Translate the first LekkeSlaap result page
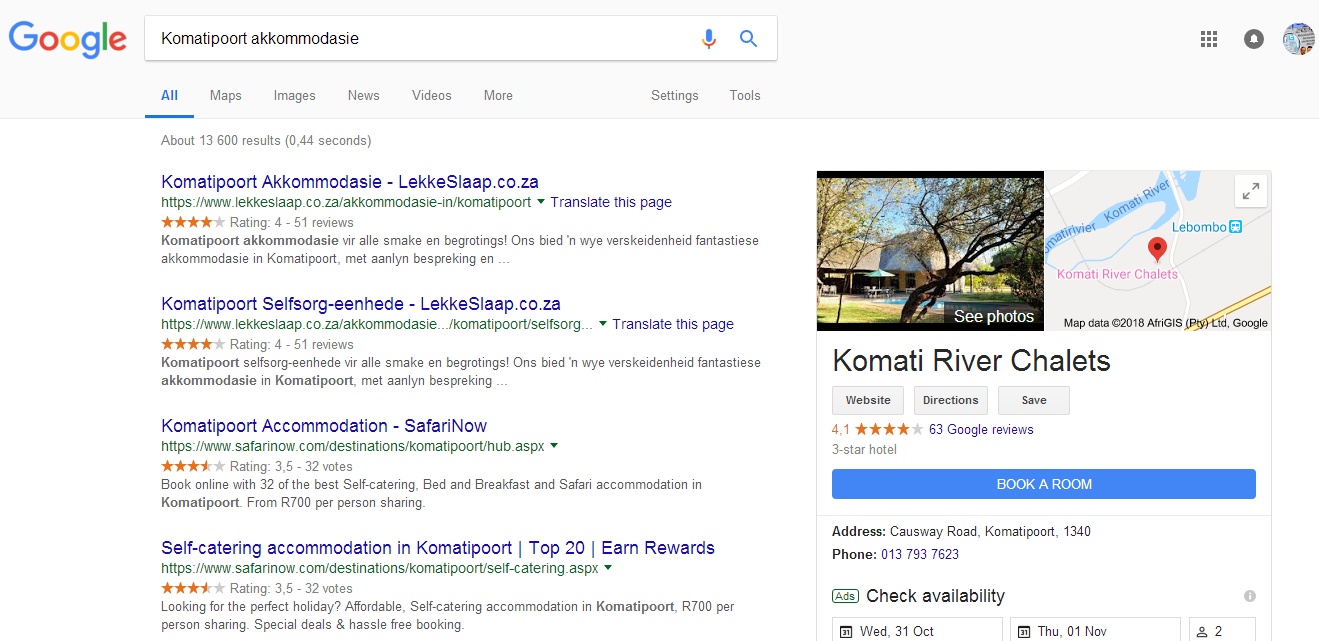 [x=611, y=202]
